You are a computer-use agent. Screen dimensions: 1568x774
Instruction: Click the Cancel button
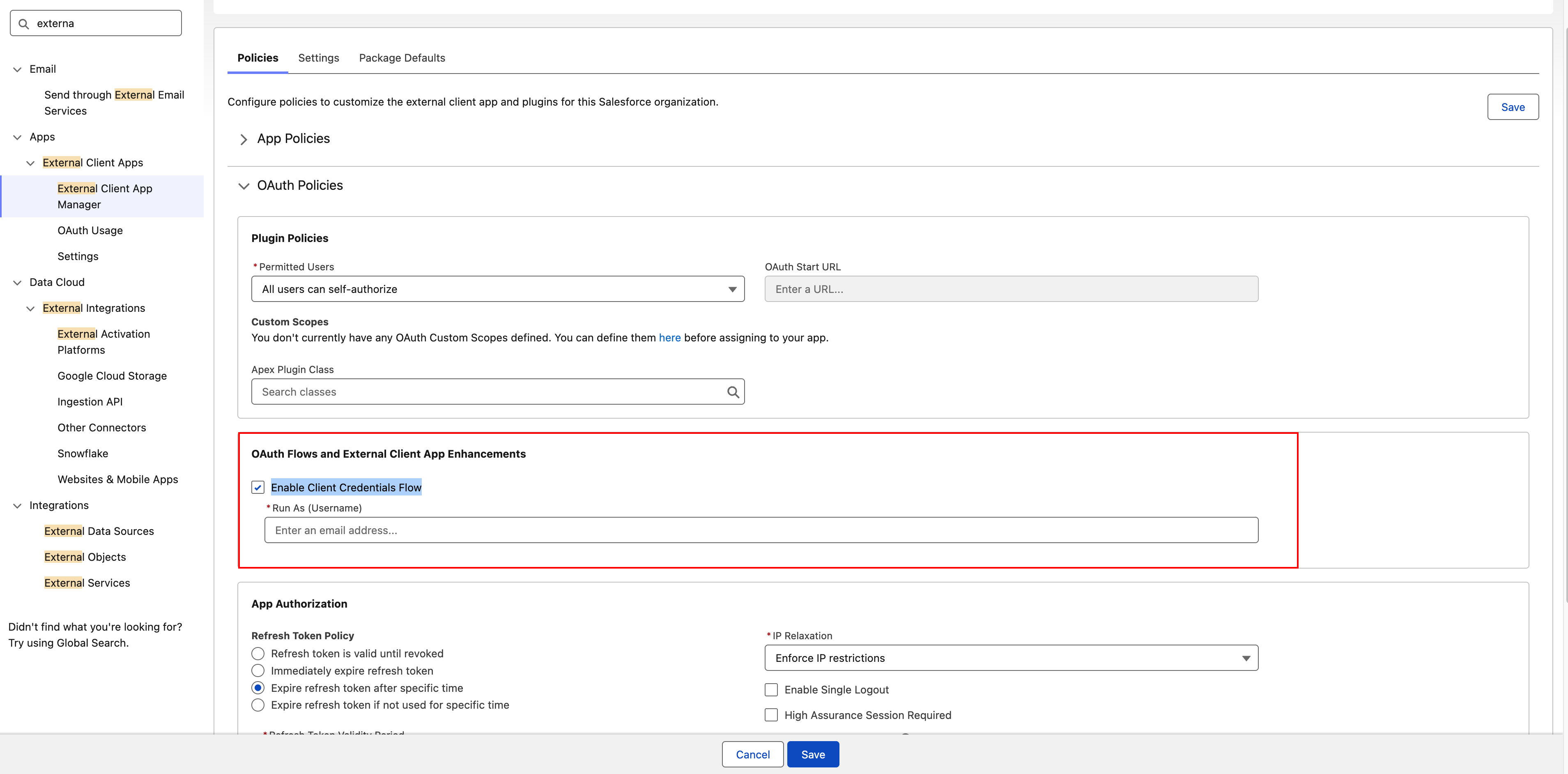click(x=752, y=754)
